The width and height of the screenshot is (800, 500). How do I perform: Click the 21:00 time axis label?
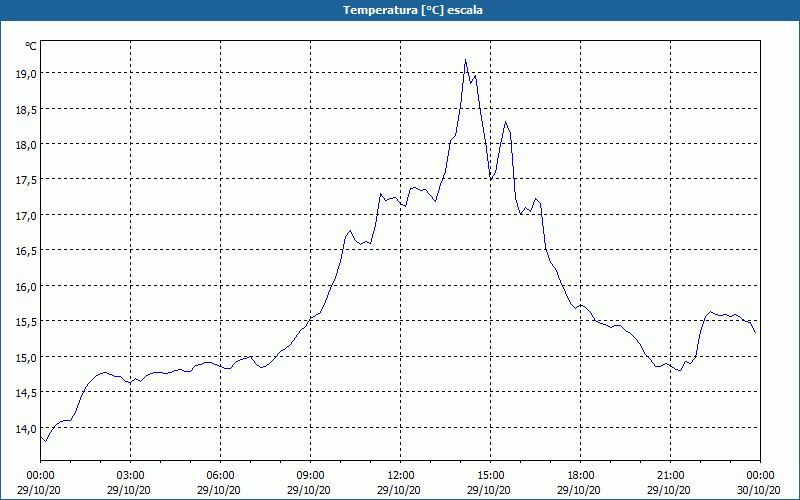(670, 476)
